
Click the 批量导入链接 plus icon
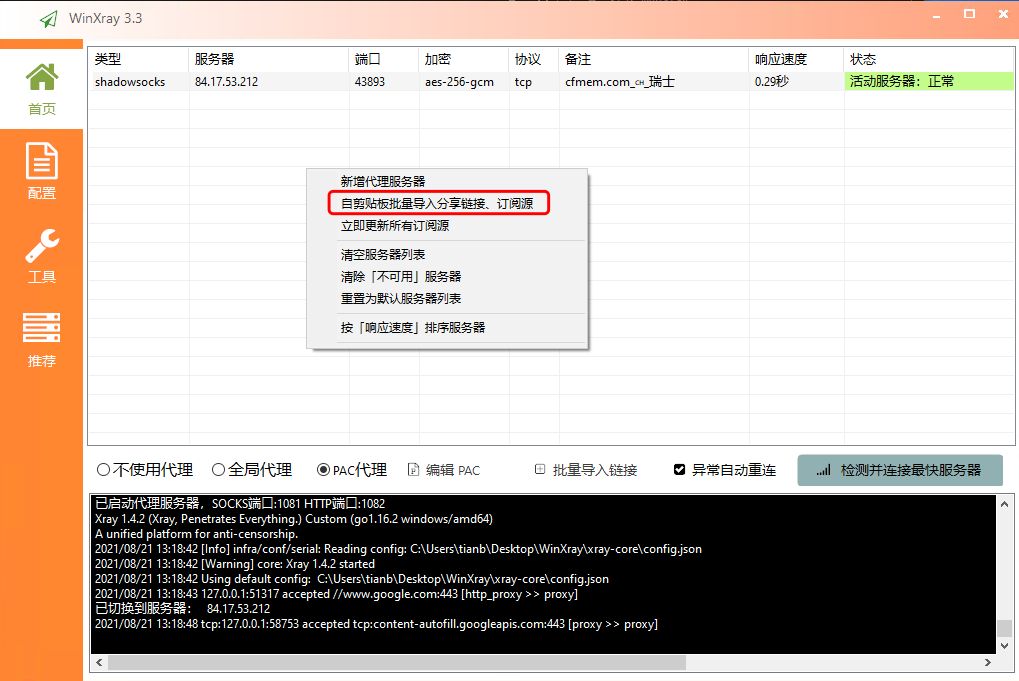[x=539, y=469]
